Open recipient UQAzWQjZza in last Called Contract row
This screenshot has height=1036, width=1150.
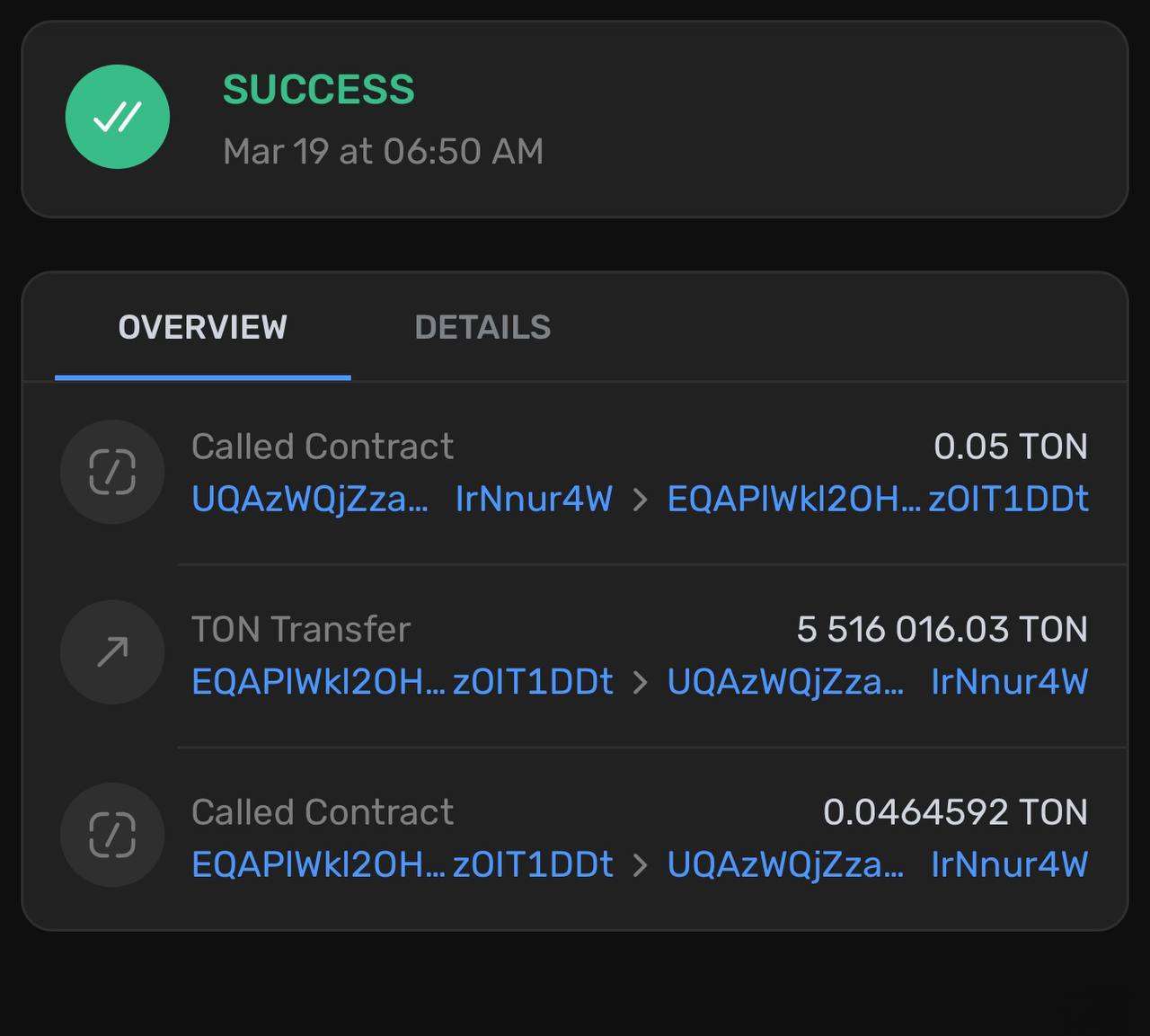877,864
